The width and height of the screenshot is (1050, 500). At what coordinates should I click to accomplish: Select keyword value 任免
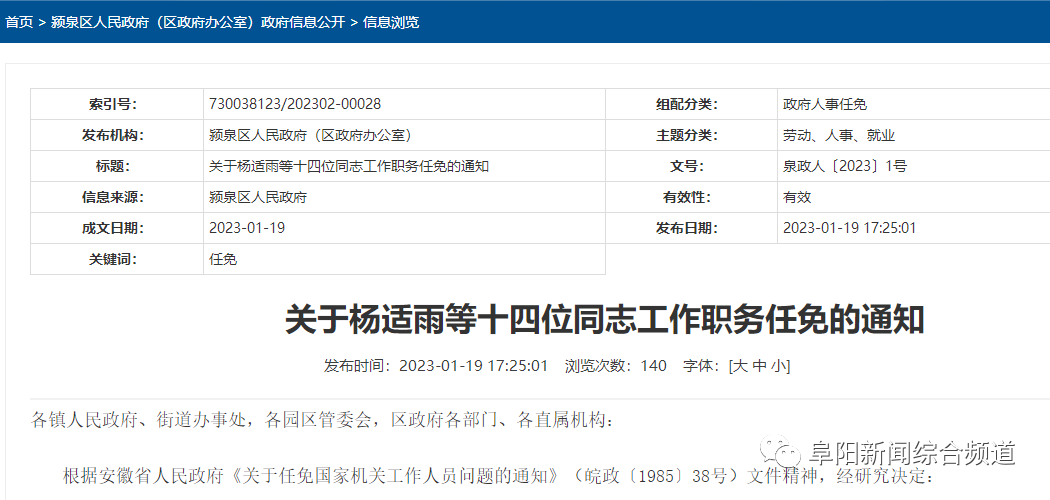pos(223,259)
